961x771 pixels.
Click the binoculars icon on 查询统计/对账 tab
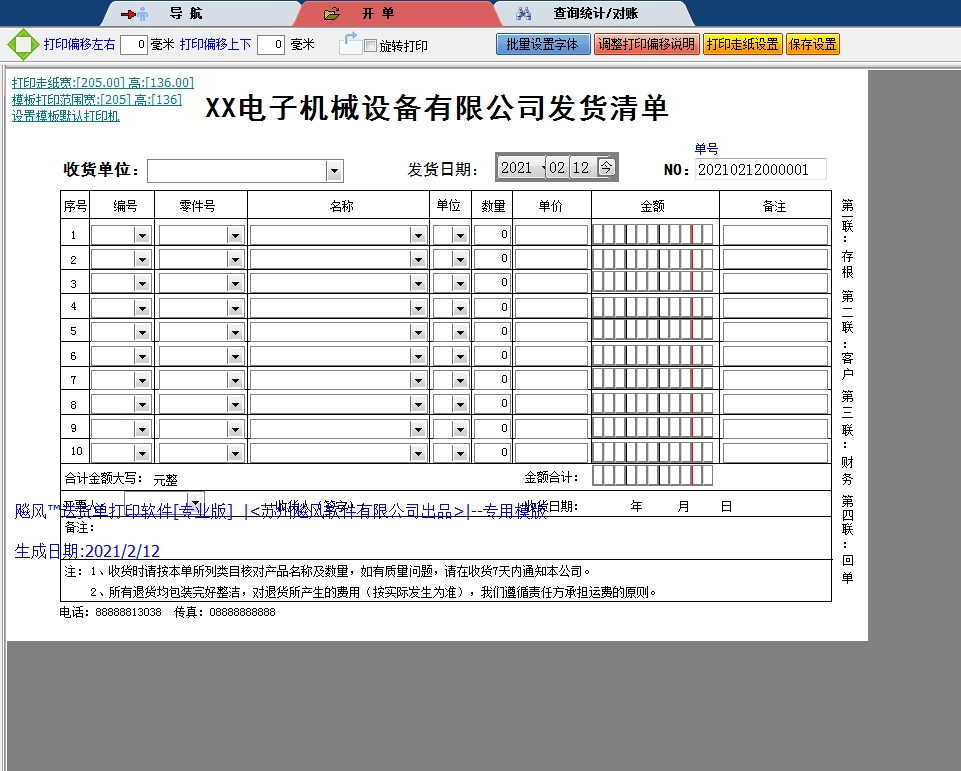(525, 12)
